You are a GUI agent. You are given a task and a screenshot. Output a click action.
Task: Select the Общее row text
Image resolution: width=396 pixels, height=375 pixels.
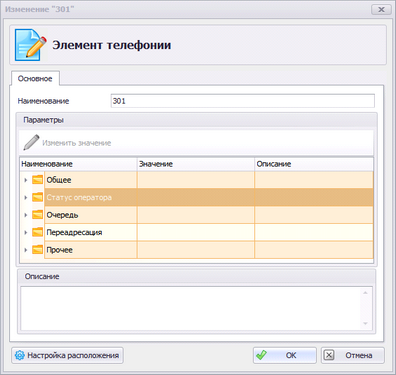tap(59, 180)
